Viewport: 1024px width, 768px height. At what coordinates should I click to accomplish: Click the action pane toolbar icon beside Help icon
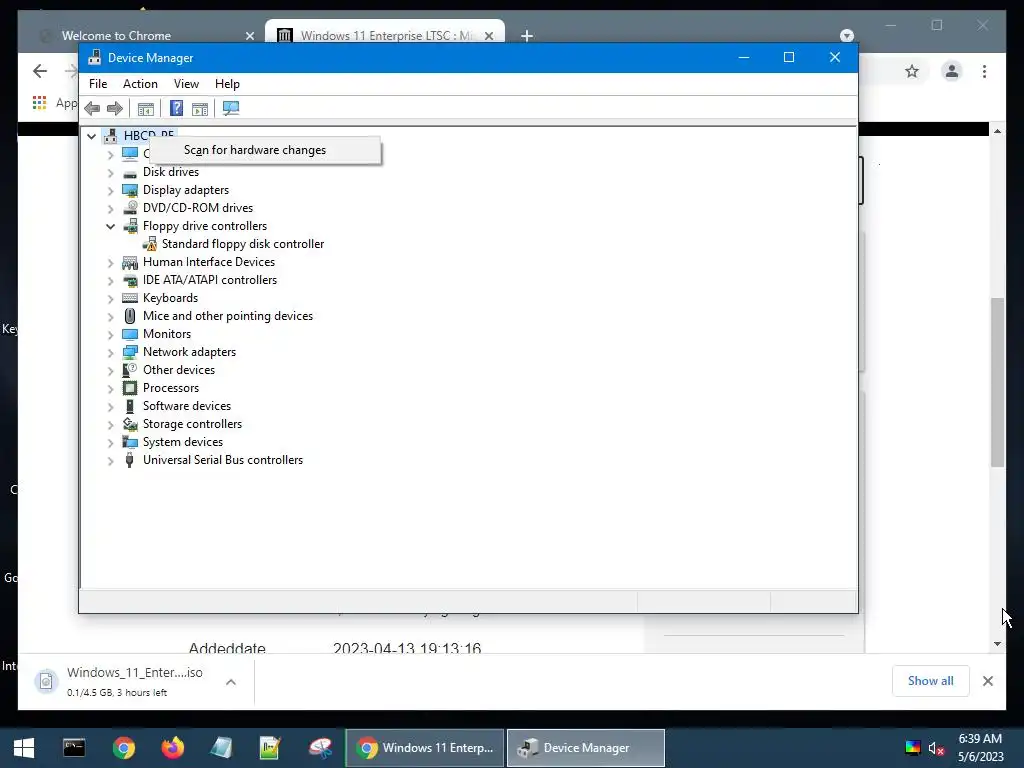point(200,108)
